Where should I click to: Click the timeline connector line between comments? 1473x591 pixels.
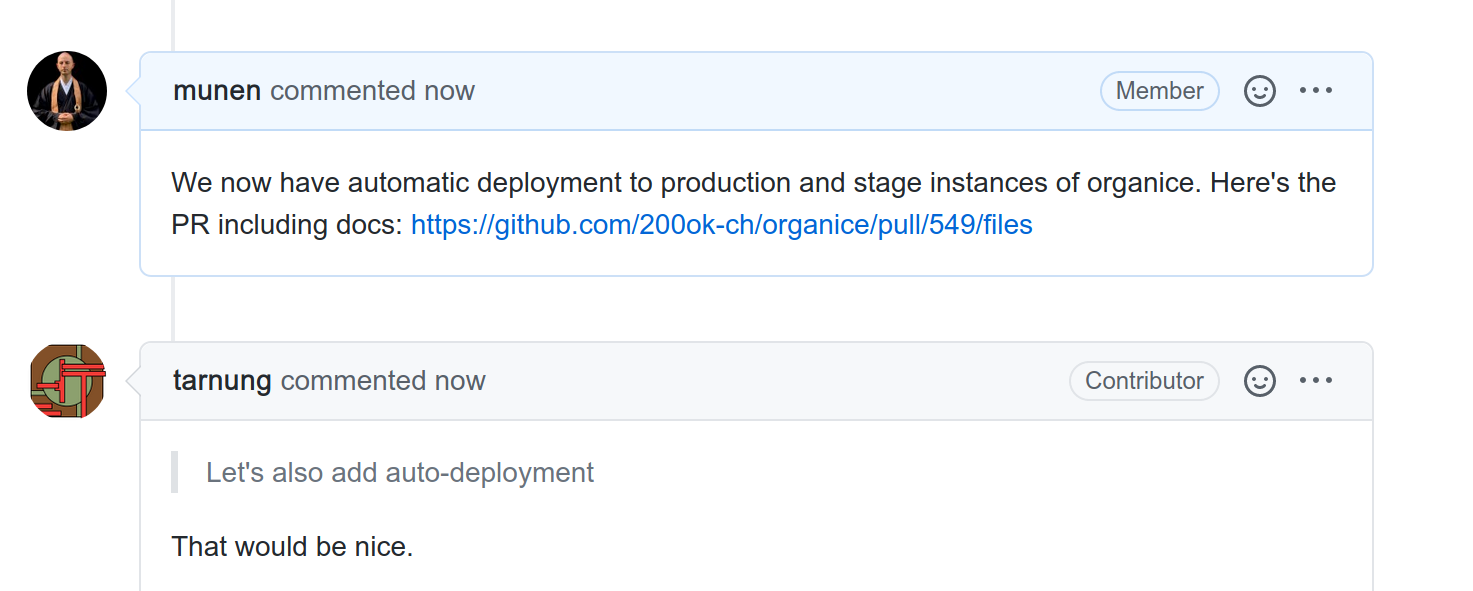(173, 308)
